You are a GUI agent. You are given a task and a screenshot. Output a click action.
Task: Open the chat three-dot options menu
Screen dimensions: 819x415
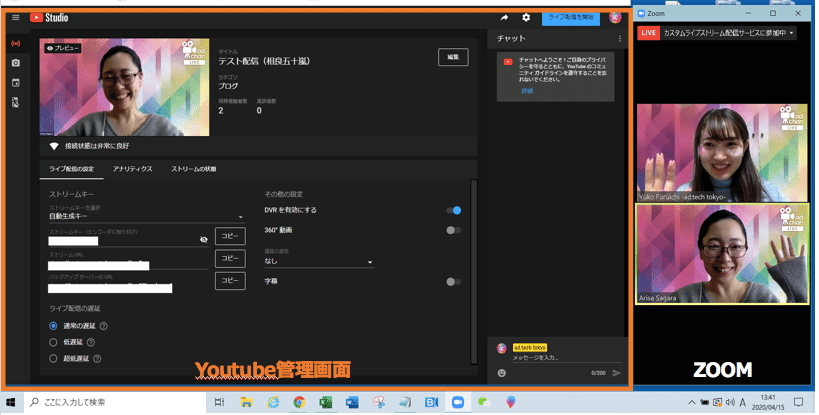(620, 39)
